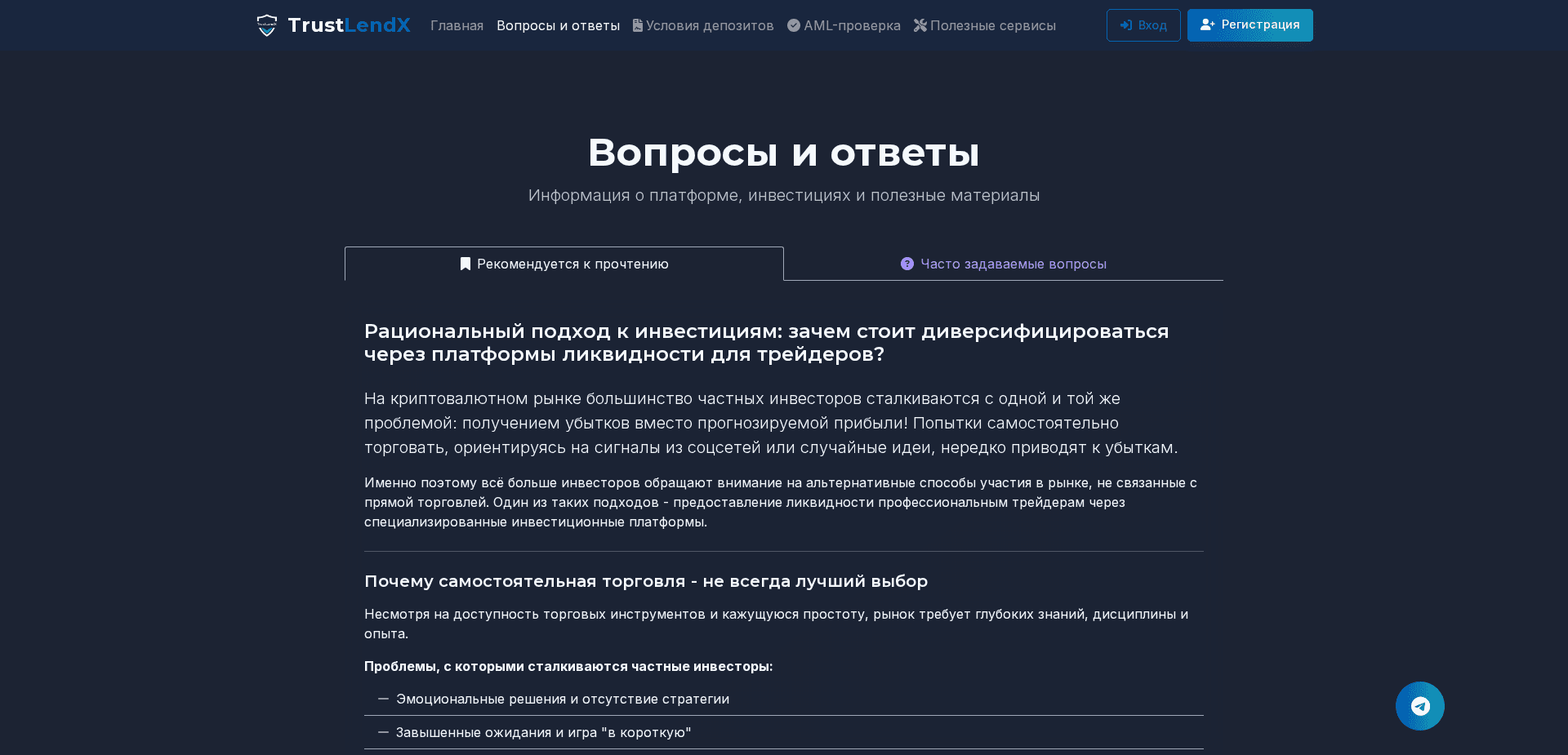Click the bookmark icon on the reading tab
1568x755 pixels.
(465, 264)
